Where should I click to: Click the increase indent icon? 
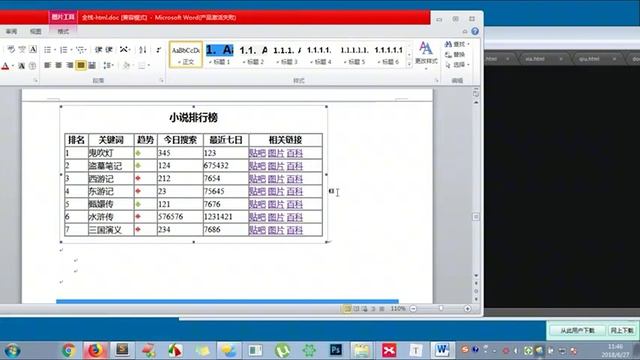pos(109,50)
